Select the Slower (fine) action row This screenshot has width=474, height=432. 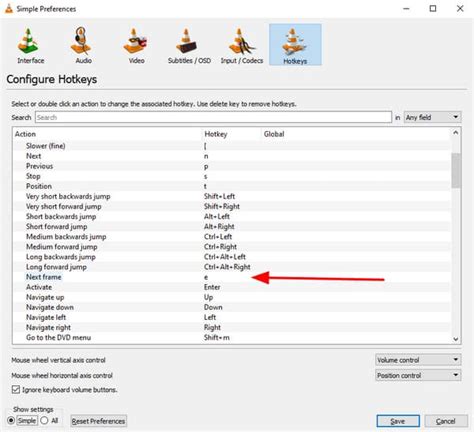(232, 146)
